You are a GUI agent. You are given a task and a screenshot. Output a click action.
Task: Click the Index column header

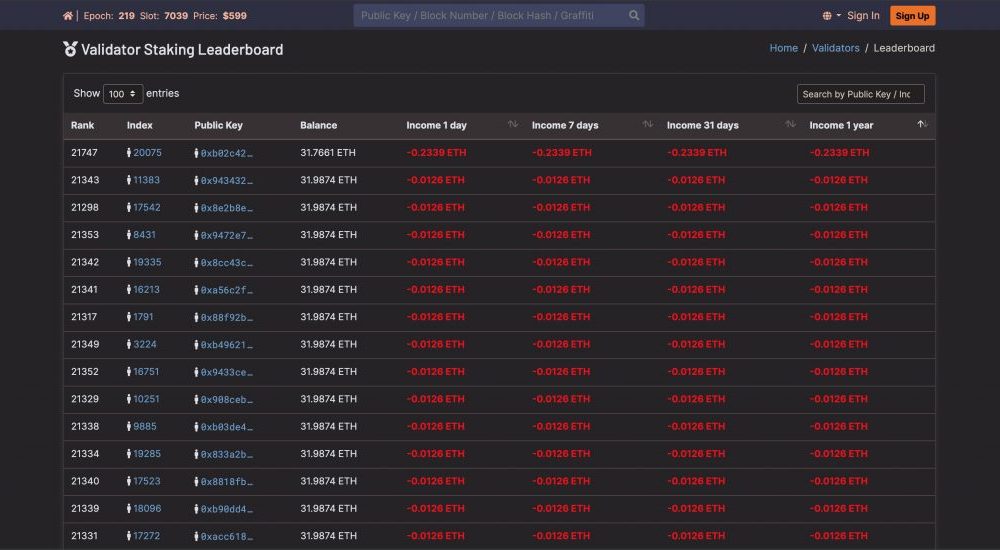click(x=140, y=125)
